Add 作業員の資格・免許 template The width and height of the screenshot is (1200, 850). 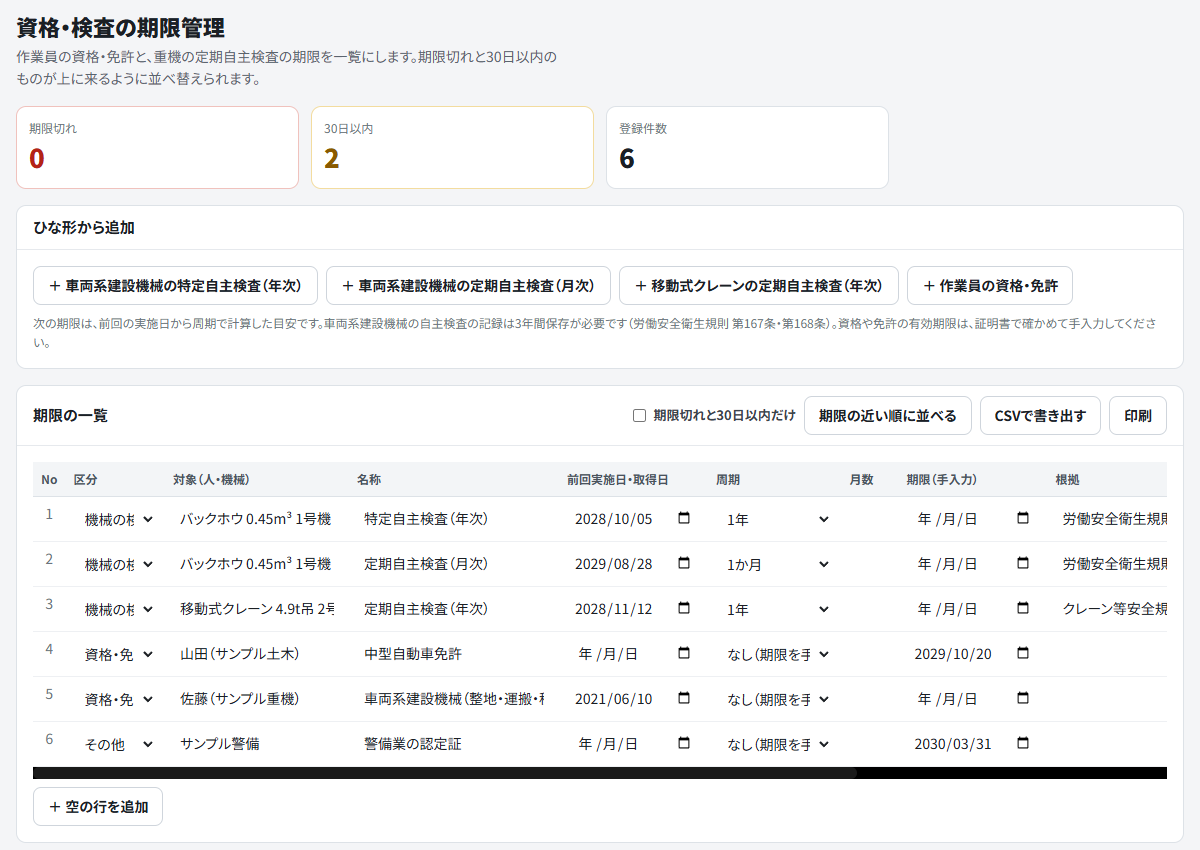pyautogui.click(x=990, y=285)
